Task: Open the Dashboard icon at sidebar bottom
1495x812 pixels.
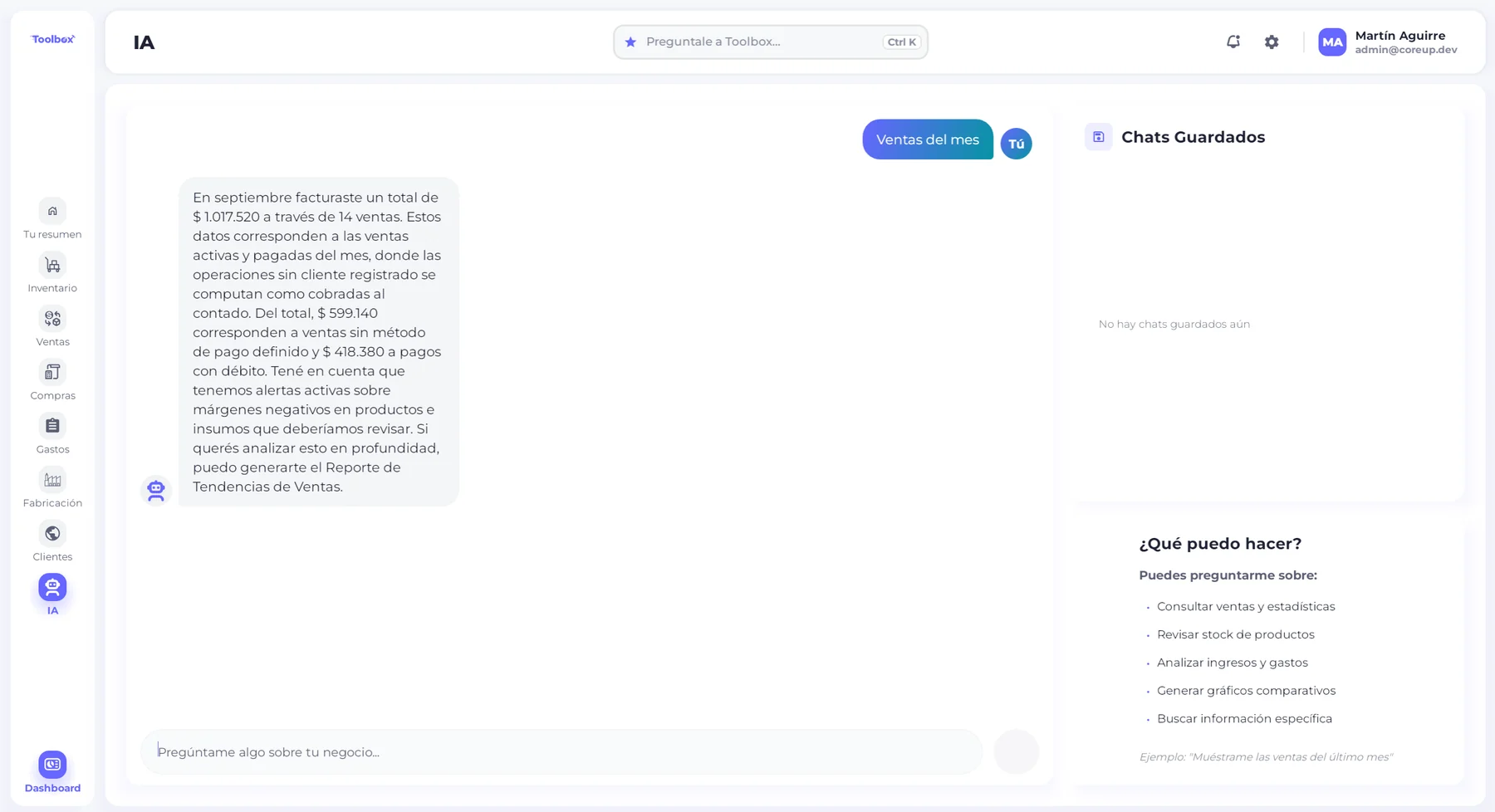Action: [x=52, y=765]
